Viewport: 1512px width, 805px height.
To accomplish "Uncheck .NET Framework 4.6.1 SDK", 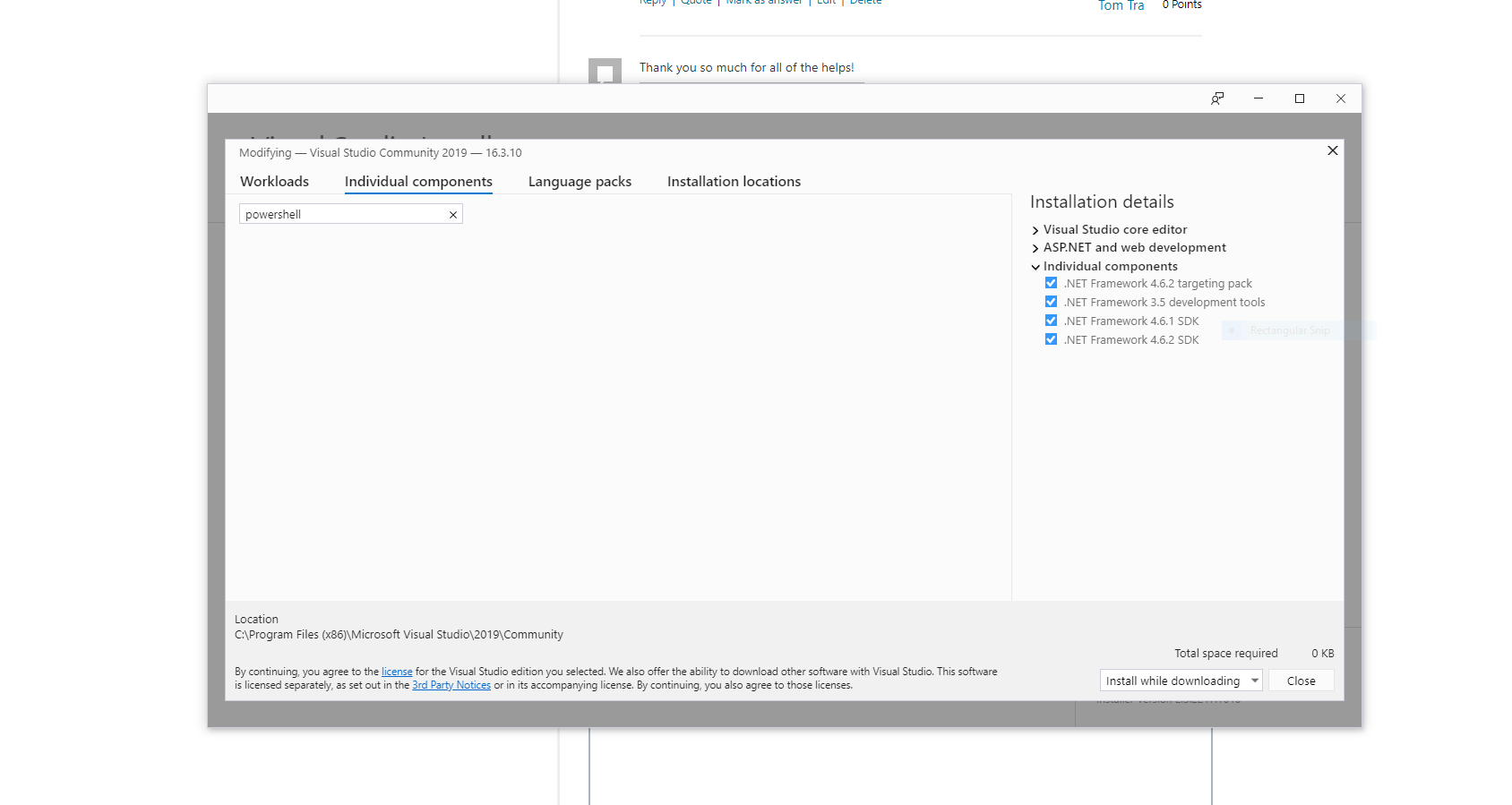I will pos(1052,321).
